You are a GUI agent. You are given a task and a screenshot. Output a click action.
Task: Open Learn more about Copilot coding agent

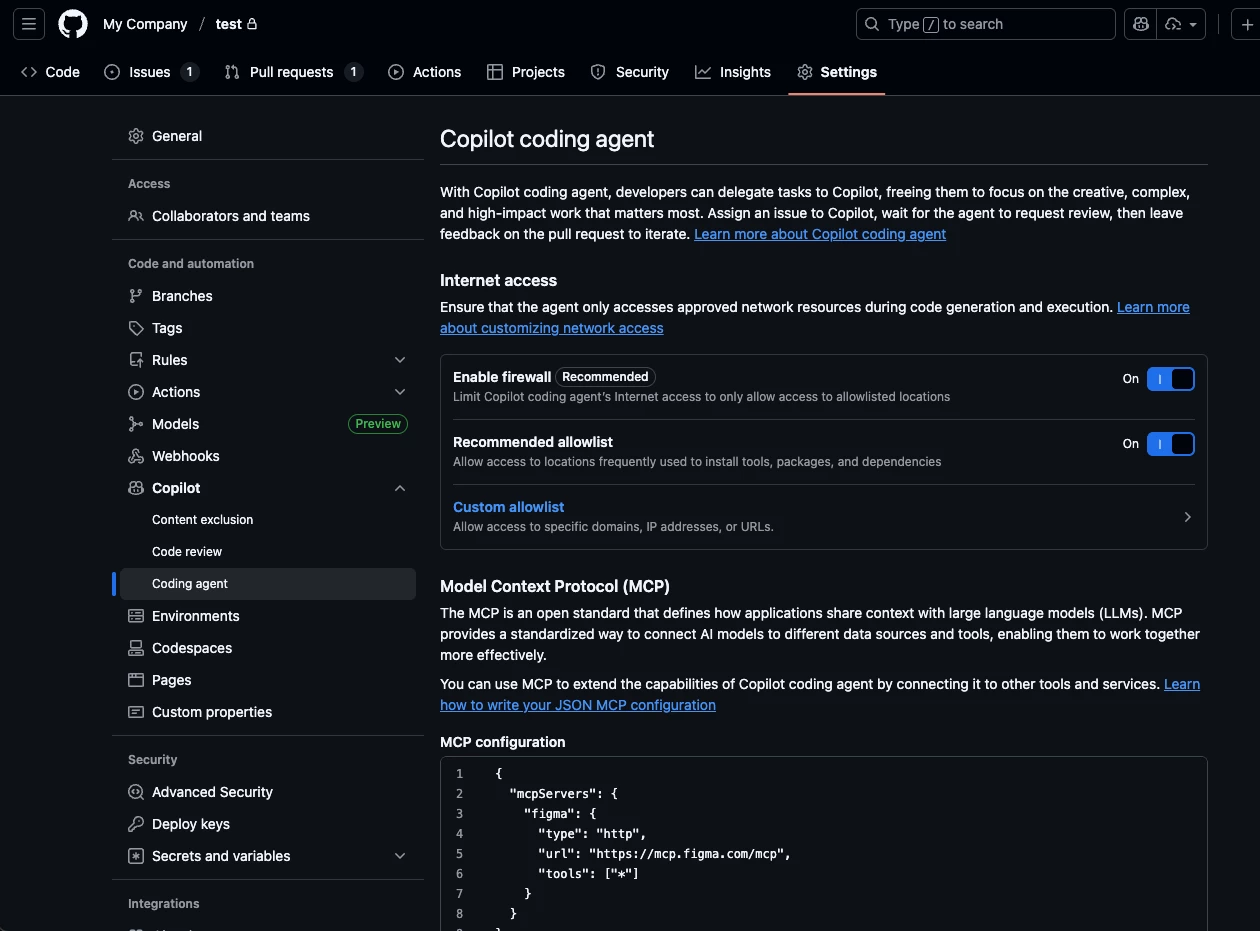[820, 234]
